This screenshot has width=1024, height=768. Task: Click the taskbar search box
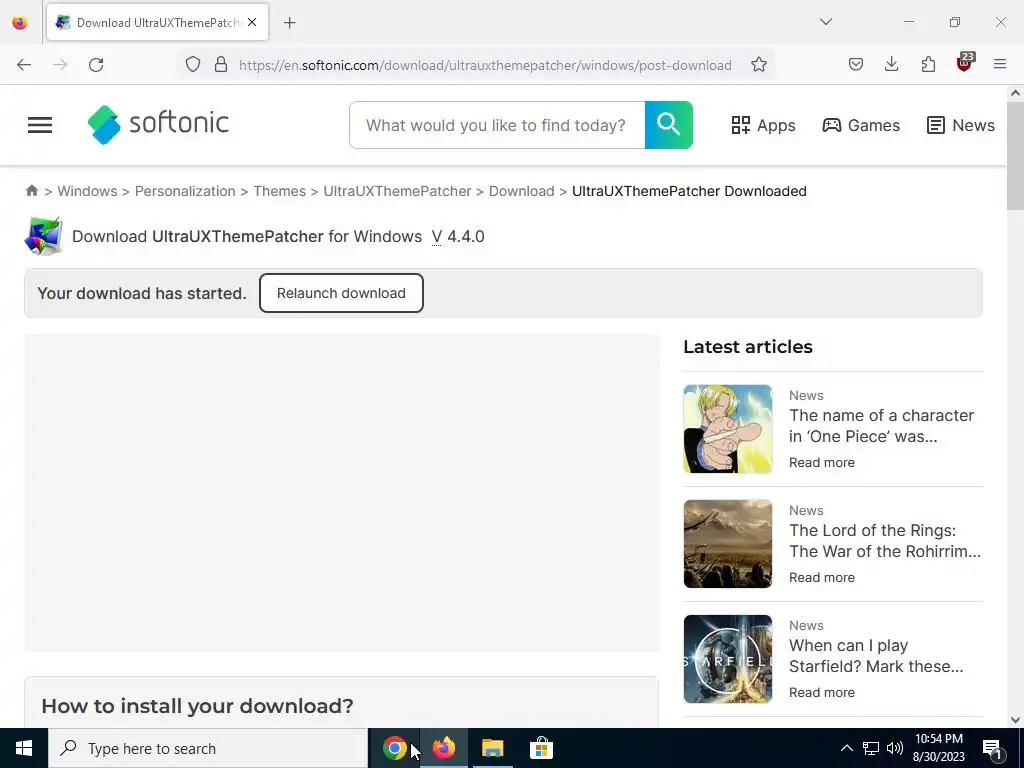(x=208, y=748)
